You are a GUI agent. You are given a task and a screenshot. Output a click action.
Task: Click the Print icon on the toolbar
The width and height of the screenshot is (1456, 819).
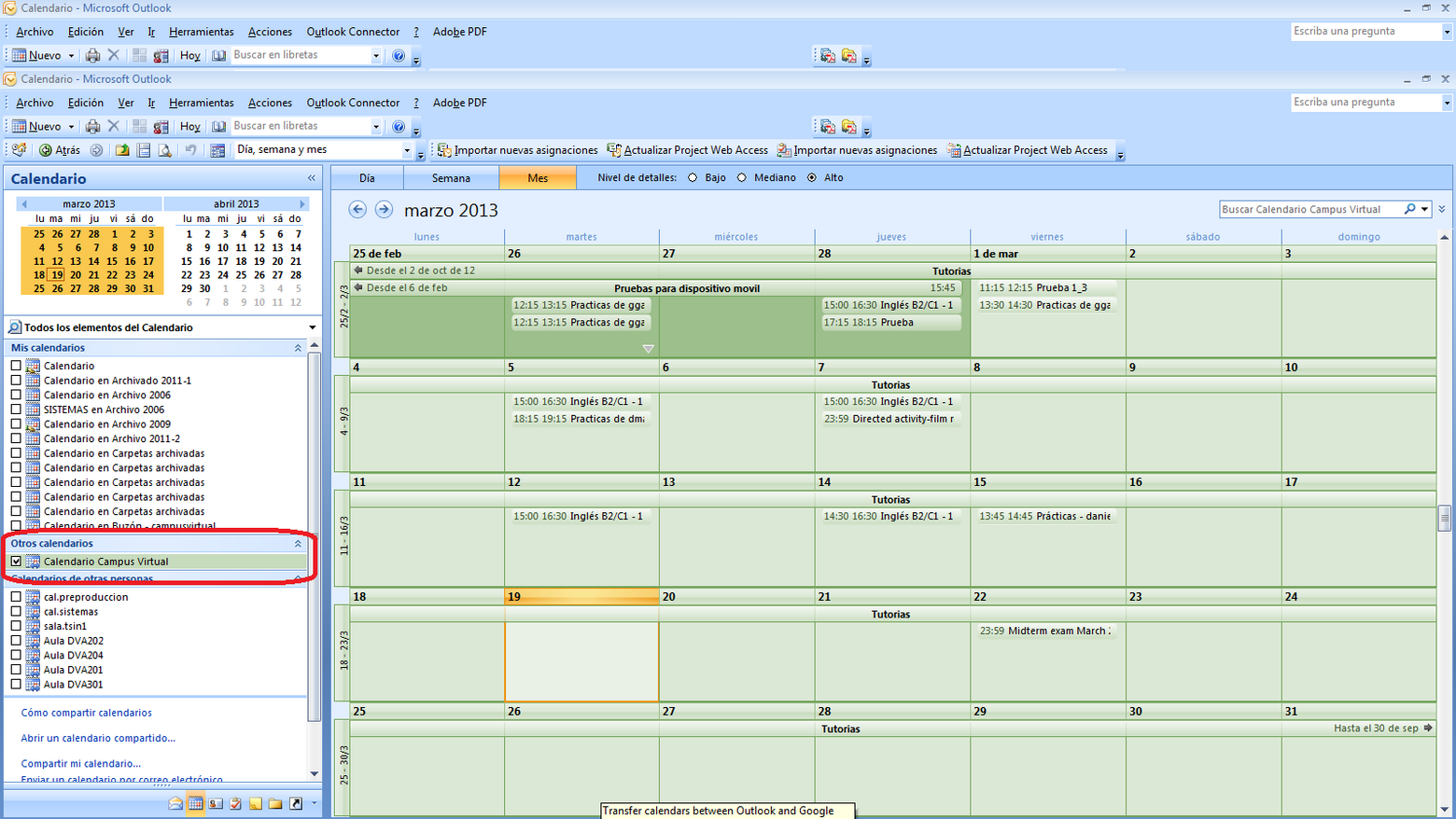pyautogui.click(x=93, y=126)
